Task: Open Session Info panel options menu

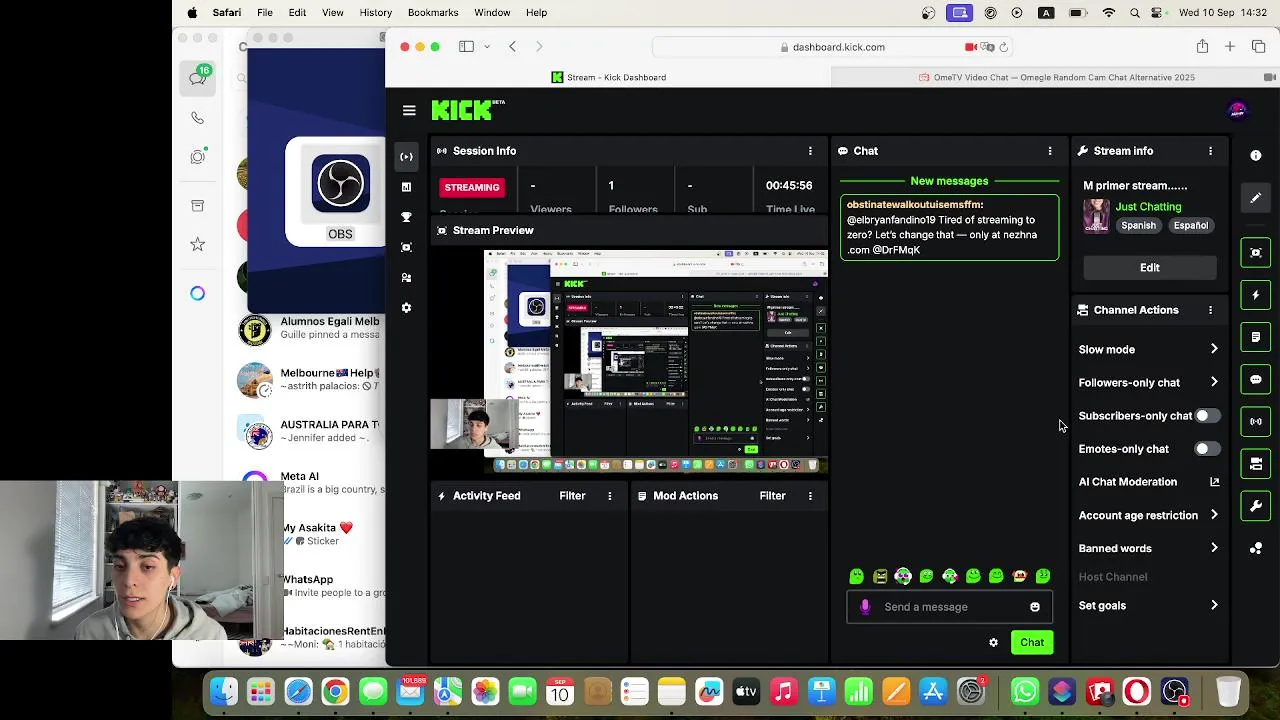Action: 810,151
